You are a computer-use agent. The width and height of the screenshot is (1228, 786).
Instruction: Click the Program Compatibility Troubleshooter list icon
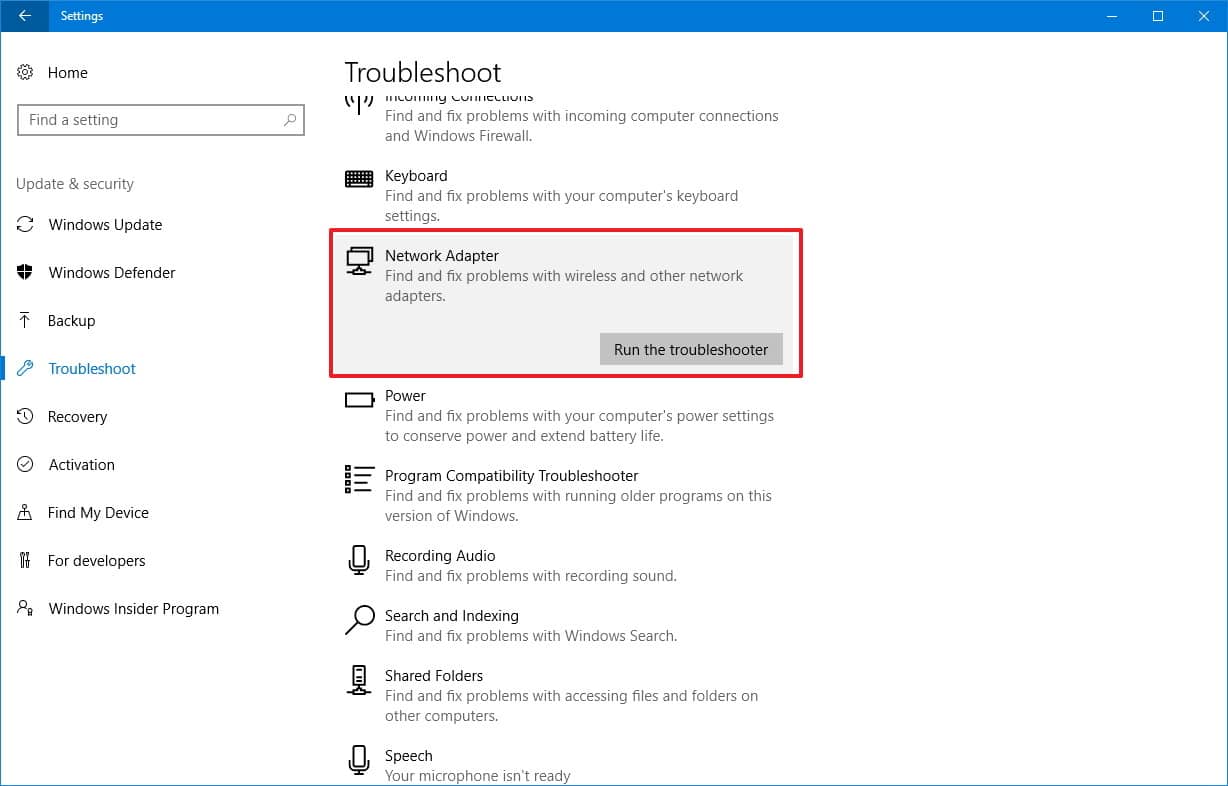[358, 480]
